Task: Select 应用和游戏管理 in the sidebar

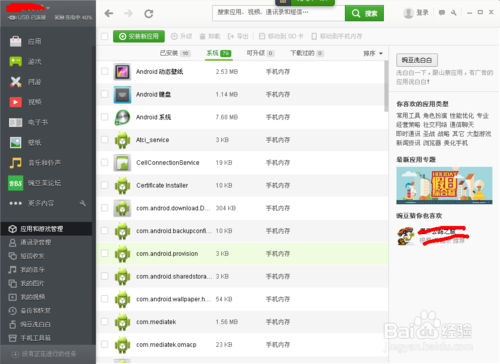Action: tap(46, 229)
